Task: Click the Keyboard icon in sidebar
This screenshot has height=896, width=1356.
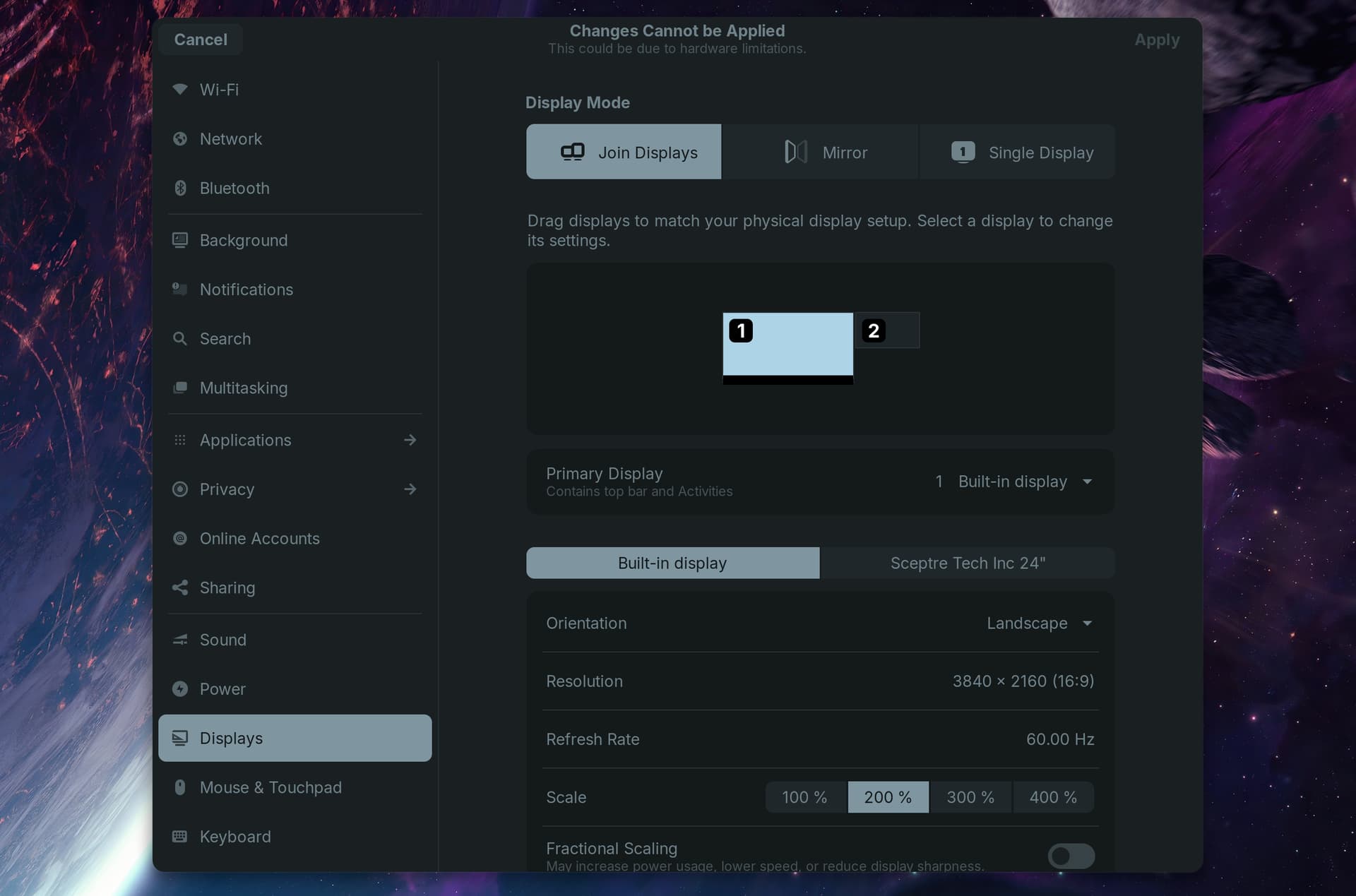Action: pyautogui.click(x=180, y=836)
